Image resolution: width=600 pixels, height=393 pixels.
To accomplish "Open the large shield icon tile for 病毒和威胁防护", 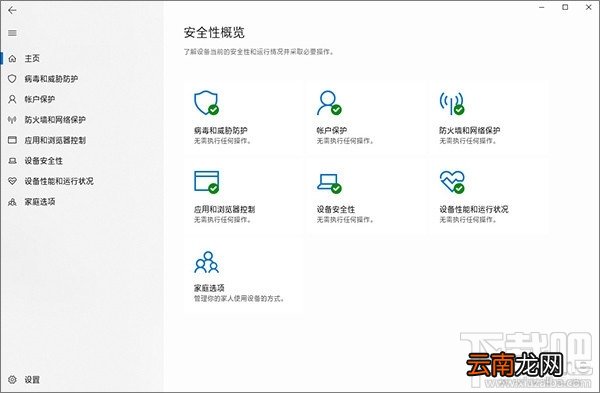I will click(x=206, y=103).
